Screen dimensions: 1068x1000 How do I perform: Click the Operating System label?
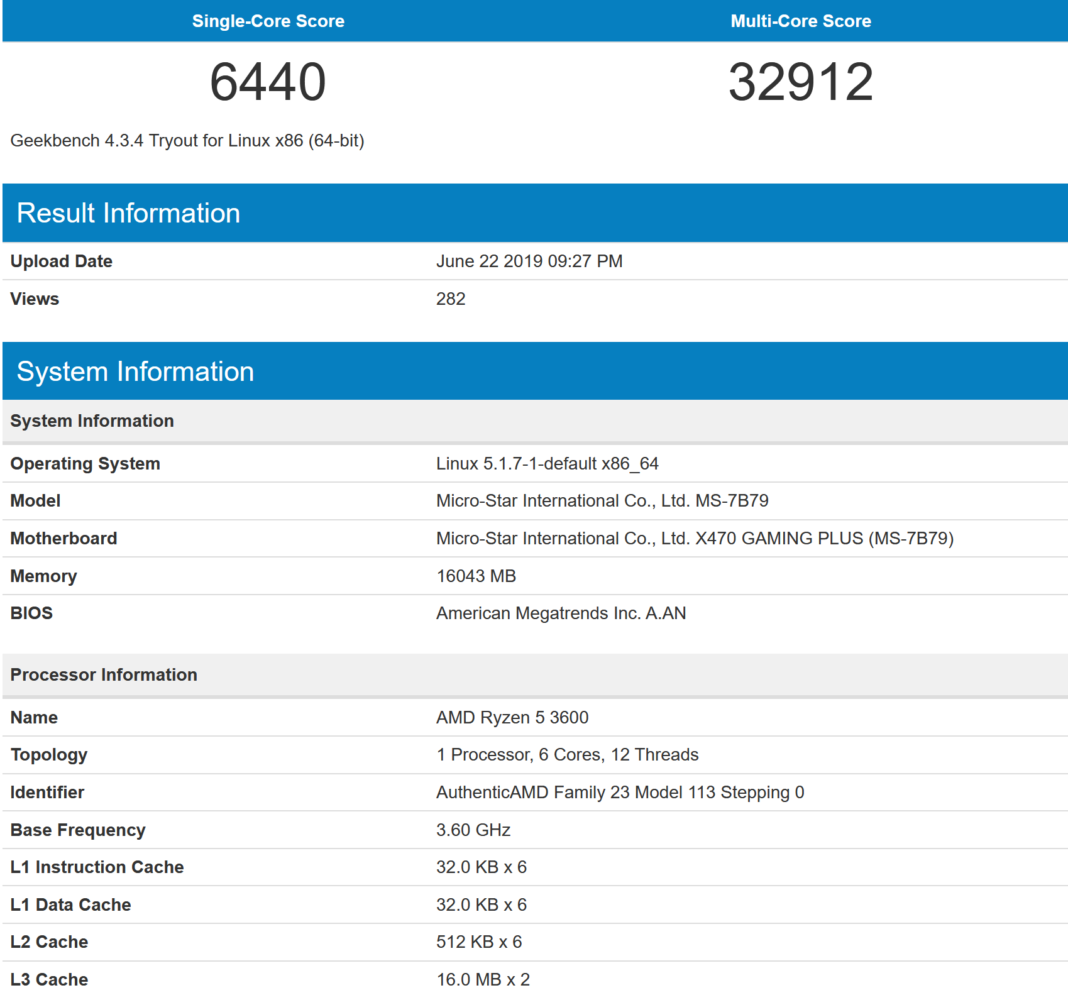[85, 464]
